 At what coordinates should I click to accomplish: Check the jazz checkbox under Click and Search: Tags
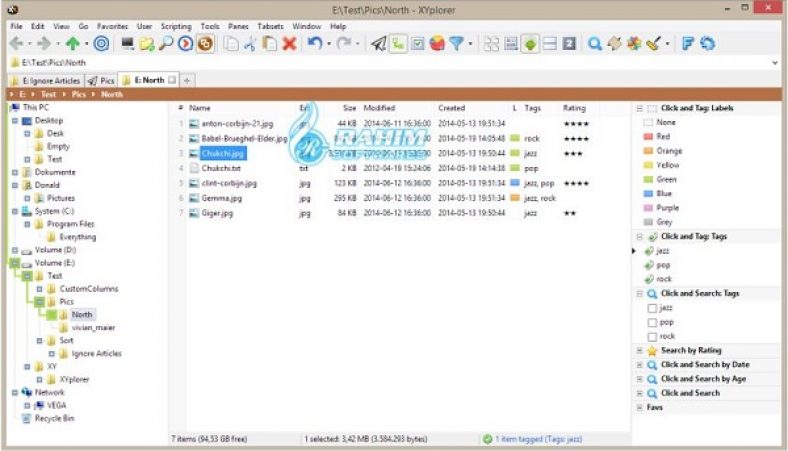[652, 308]
